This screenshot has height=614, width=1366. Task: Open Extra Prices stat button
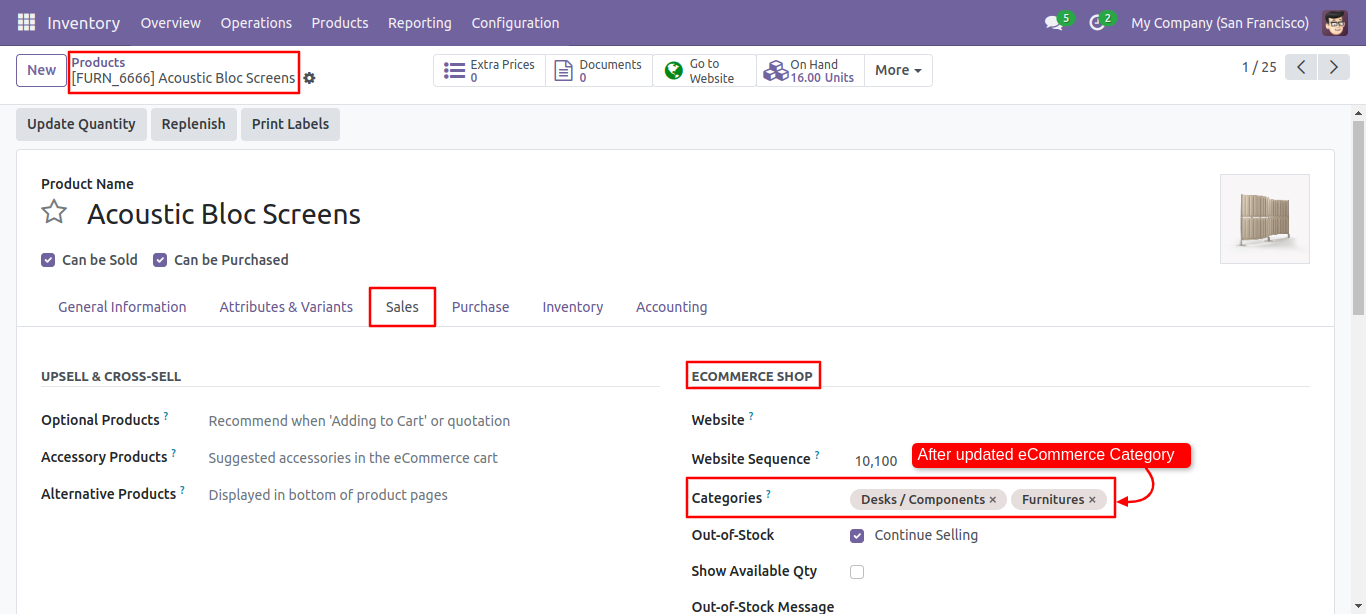[x=489, y=70]
